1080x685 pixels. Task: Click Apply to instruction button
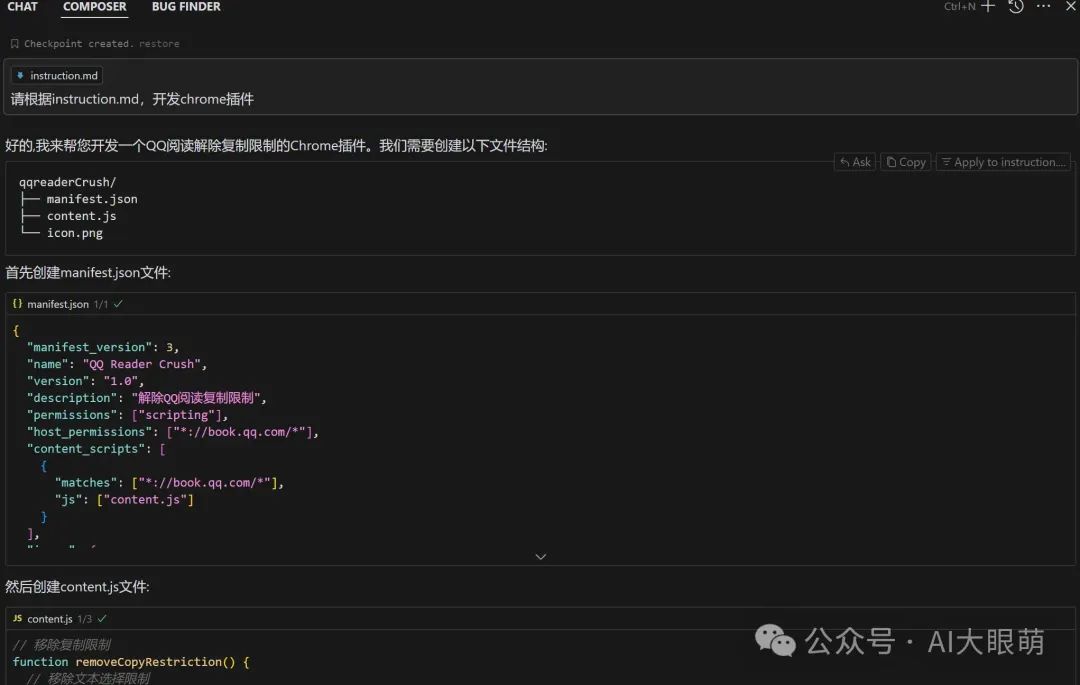1002,162
